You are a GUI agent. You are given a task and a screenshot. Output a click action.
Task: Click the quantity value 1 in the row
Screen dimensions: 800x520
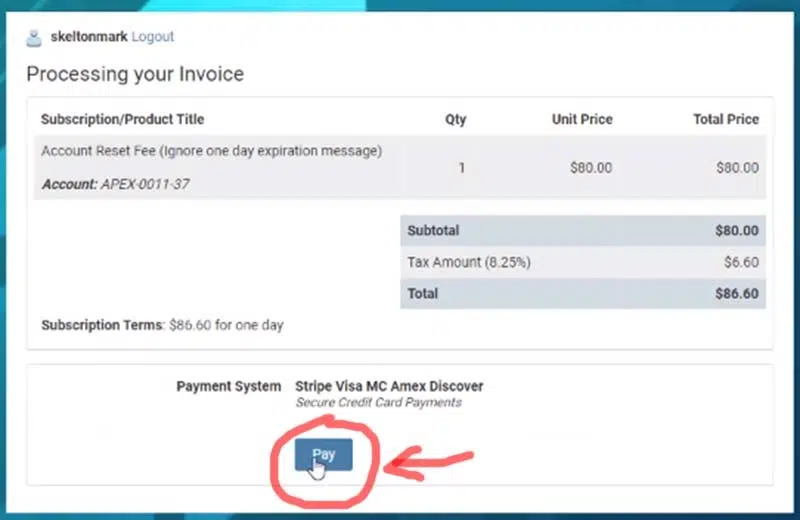pos(462,168)
